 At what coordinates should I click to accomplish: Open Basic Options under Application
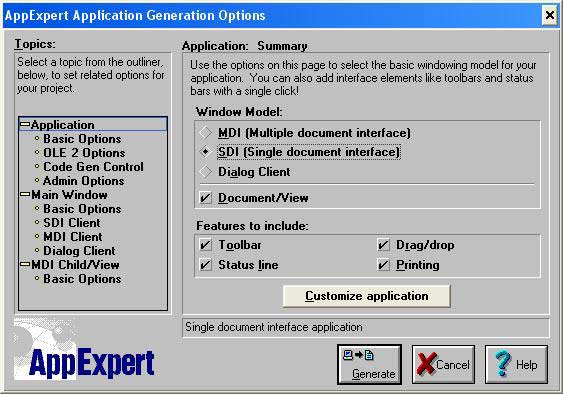82,139
